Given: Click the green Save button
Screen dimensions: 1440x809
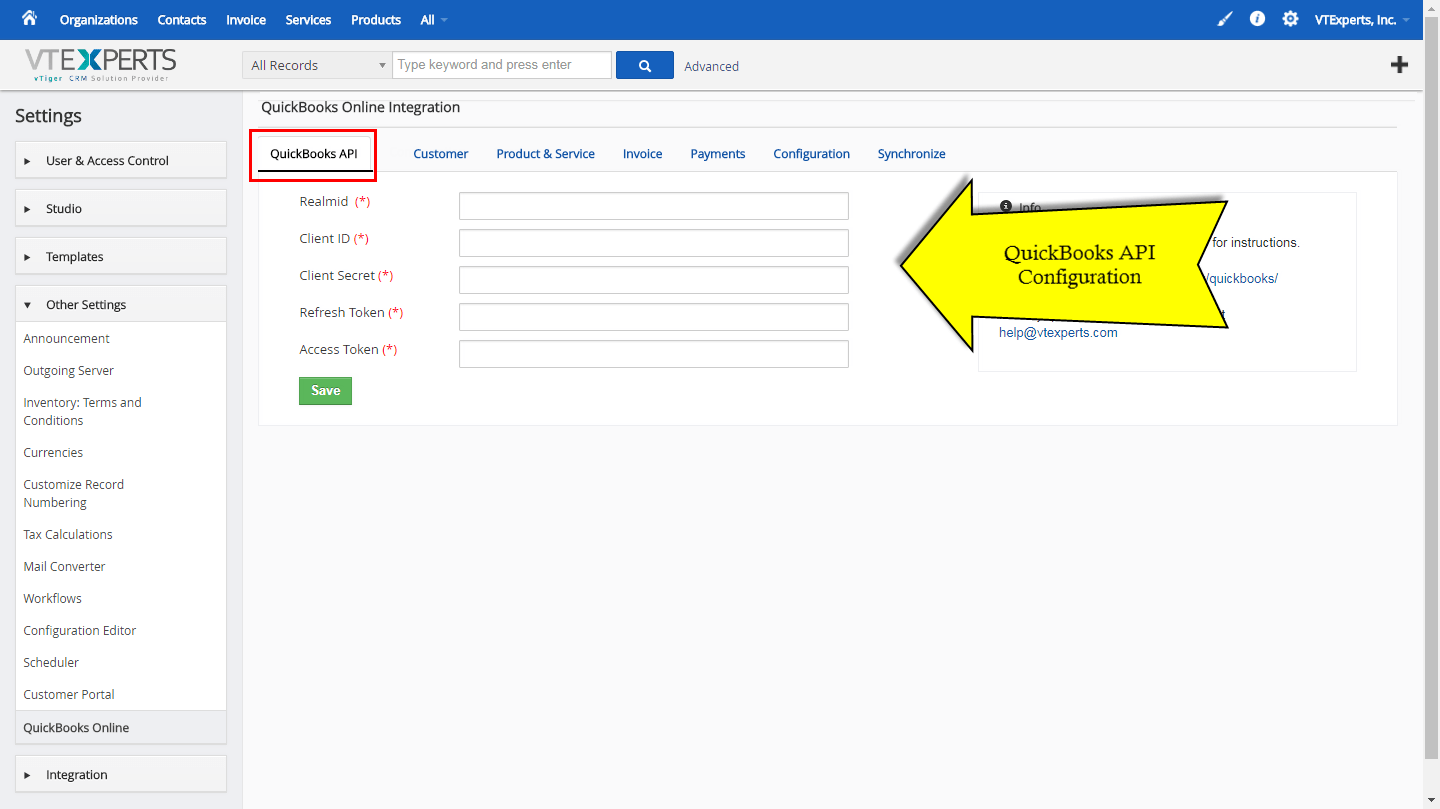Looking at the screenshot, I should tap(325, 390).
